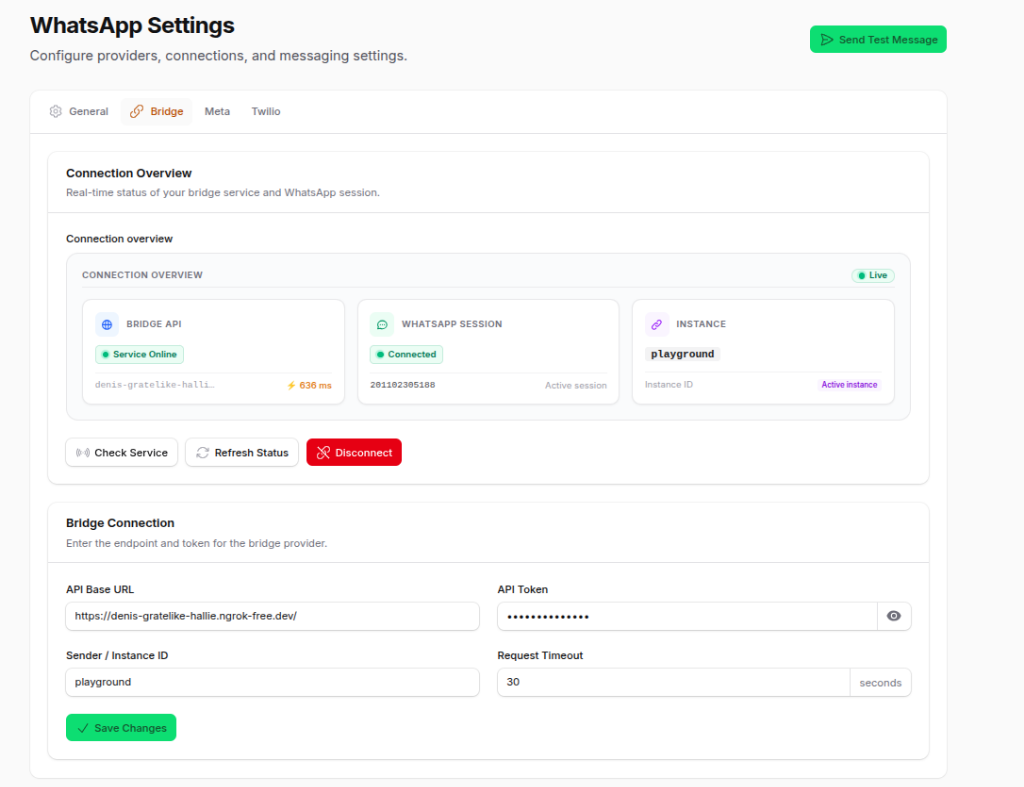The image size is (1024, 787).
Task: Focus the Request Timeout field
Action: 673,683
